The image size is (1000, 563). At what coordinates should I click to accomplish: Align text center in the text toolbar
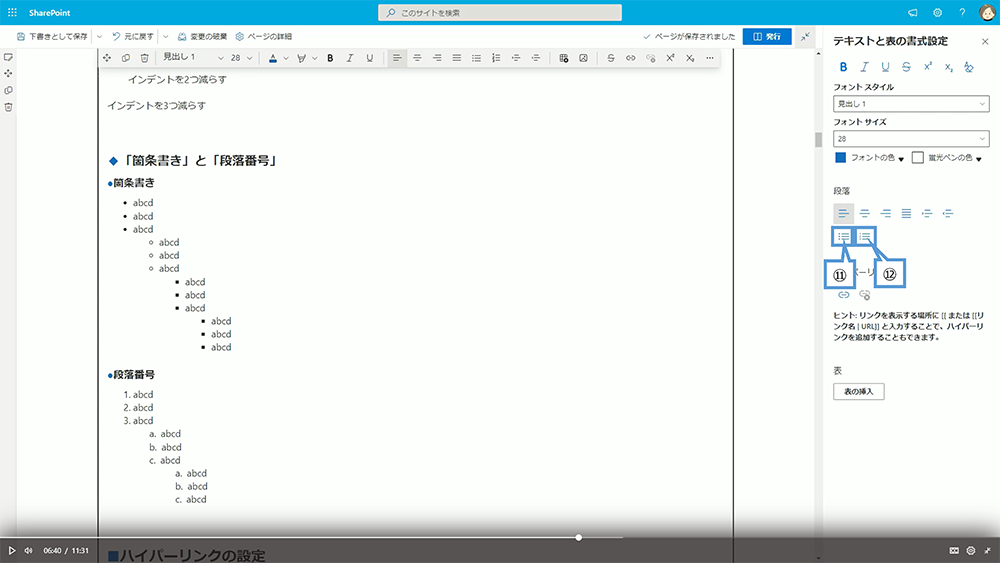417,58
